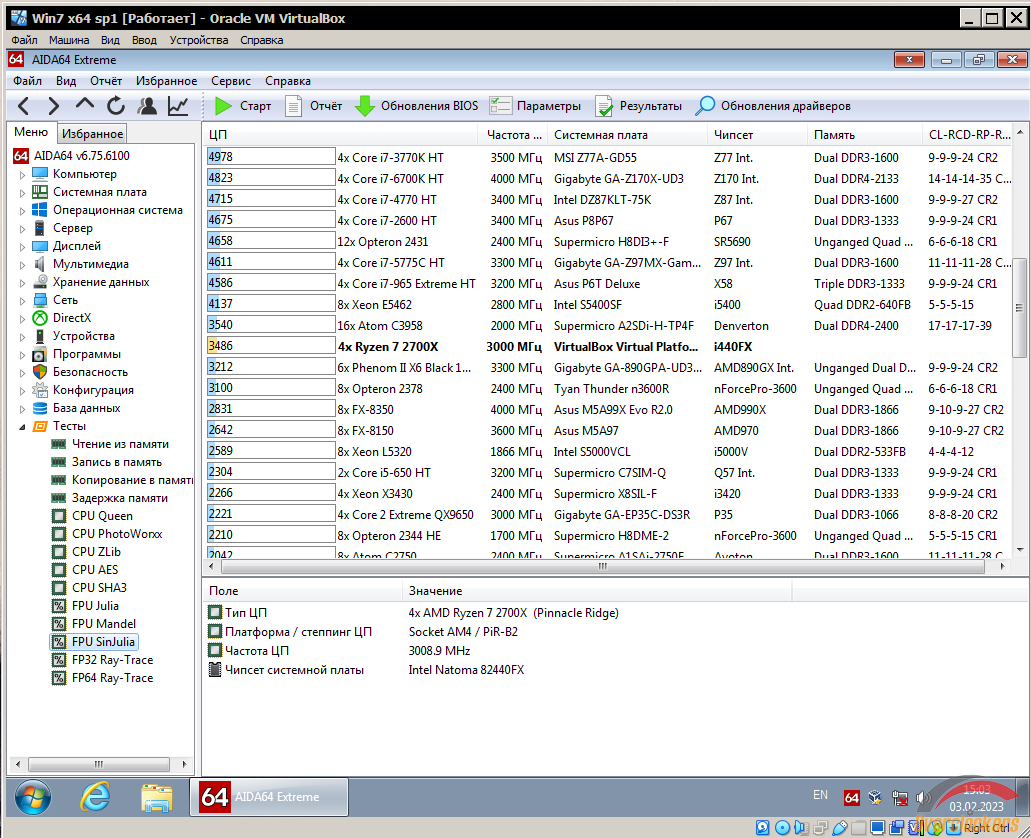Screen dimensions: 1031x838
Task: Open Windows Explorer folder on taskbar
Action: click(156, 797)
